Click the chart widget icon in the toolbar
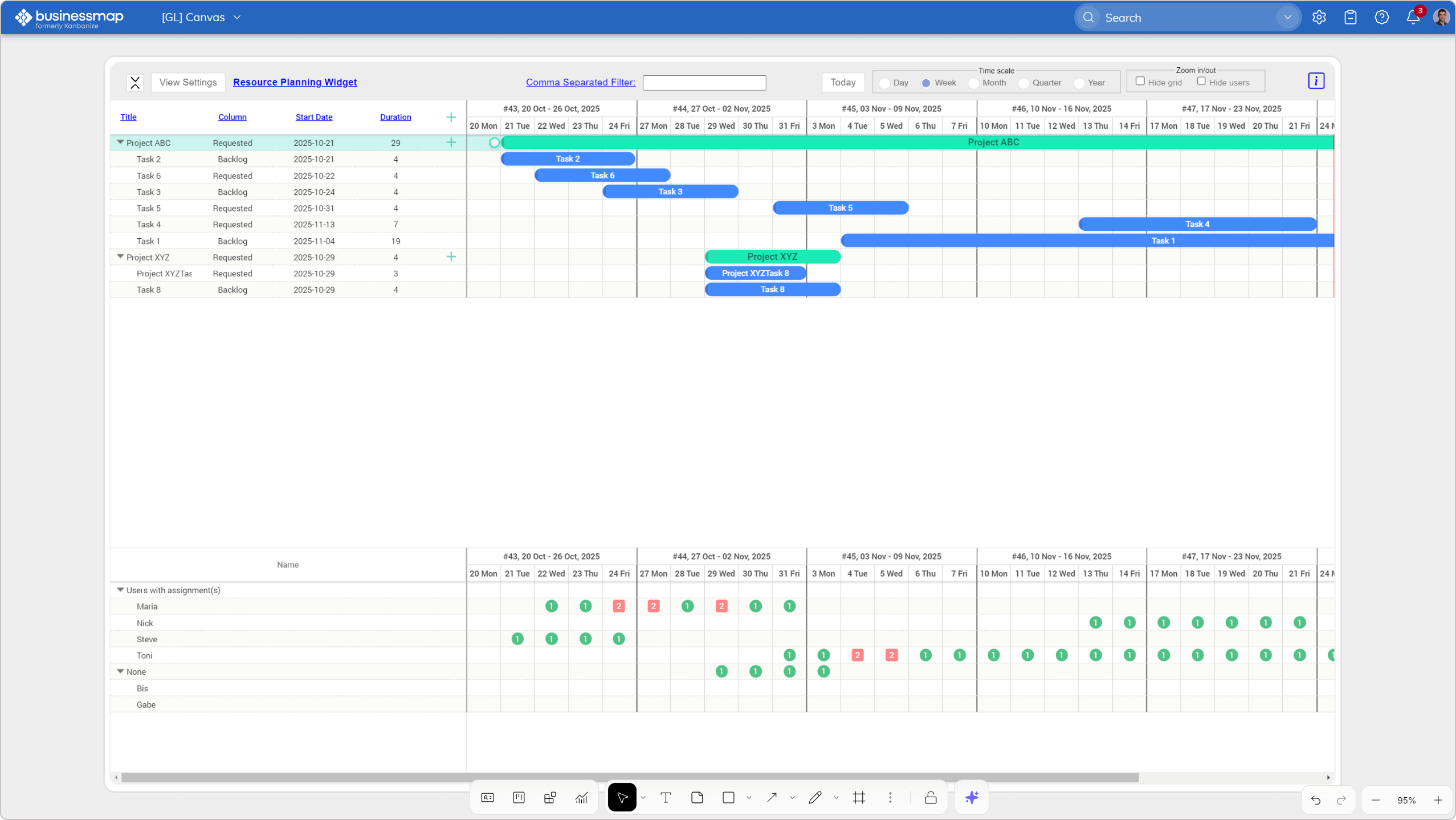Viewport: 1456px width, 820px height. 581,797
